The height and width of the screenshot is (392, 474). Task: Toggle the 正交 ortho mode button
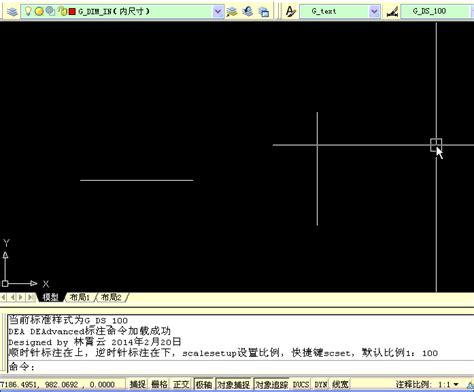click(x=181, y=384)
